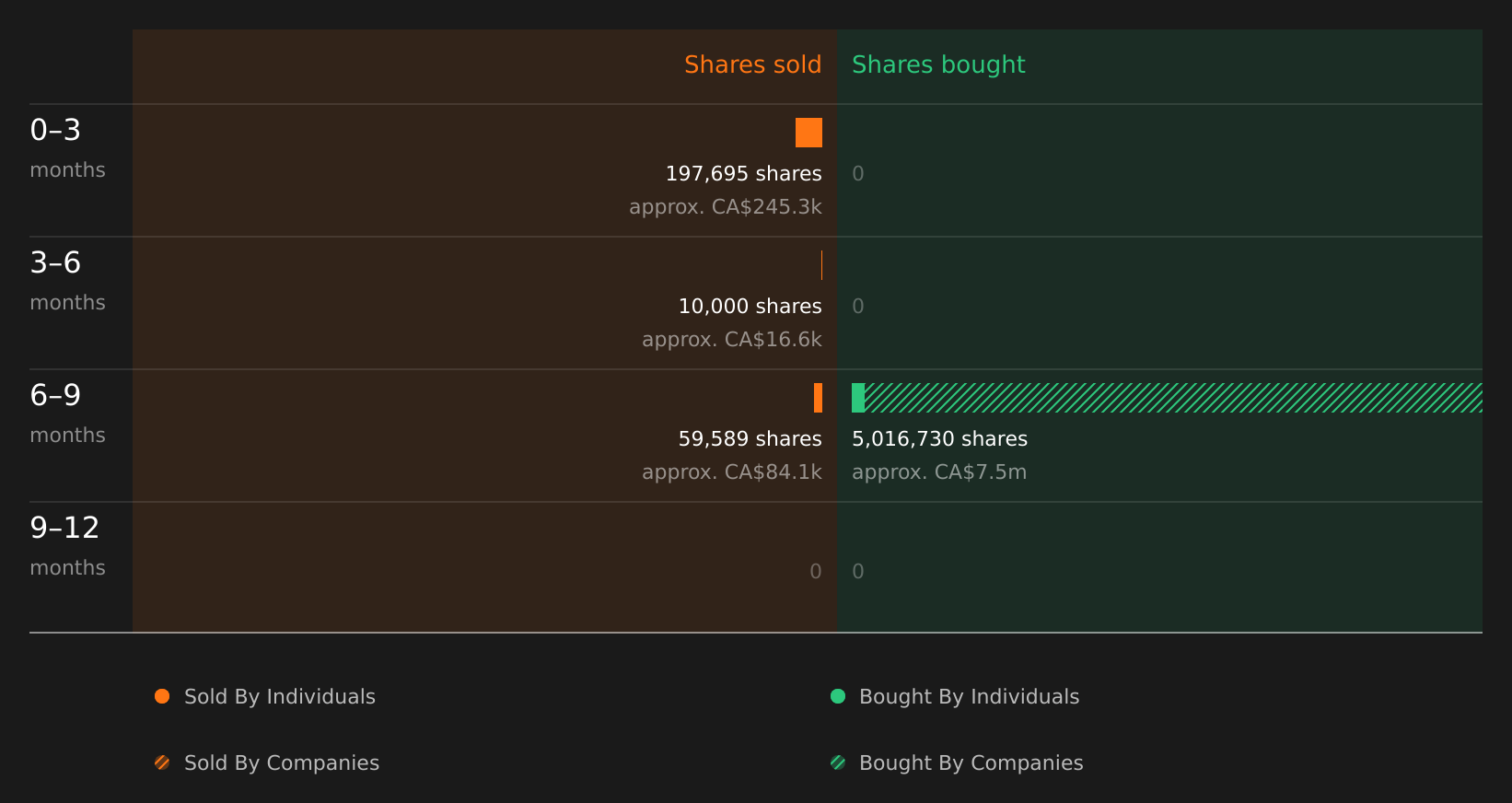Screen dimensions: 1512x803
Task: Click the approx. CA$16.6k value
Action: (x=732, y=339)
